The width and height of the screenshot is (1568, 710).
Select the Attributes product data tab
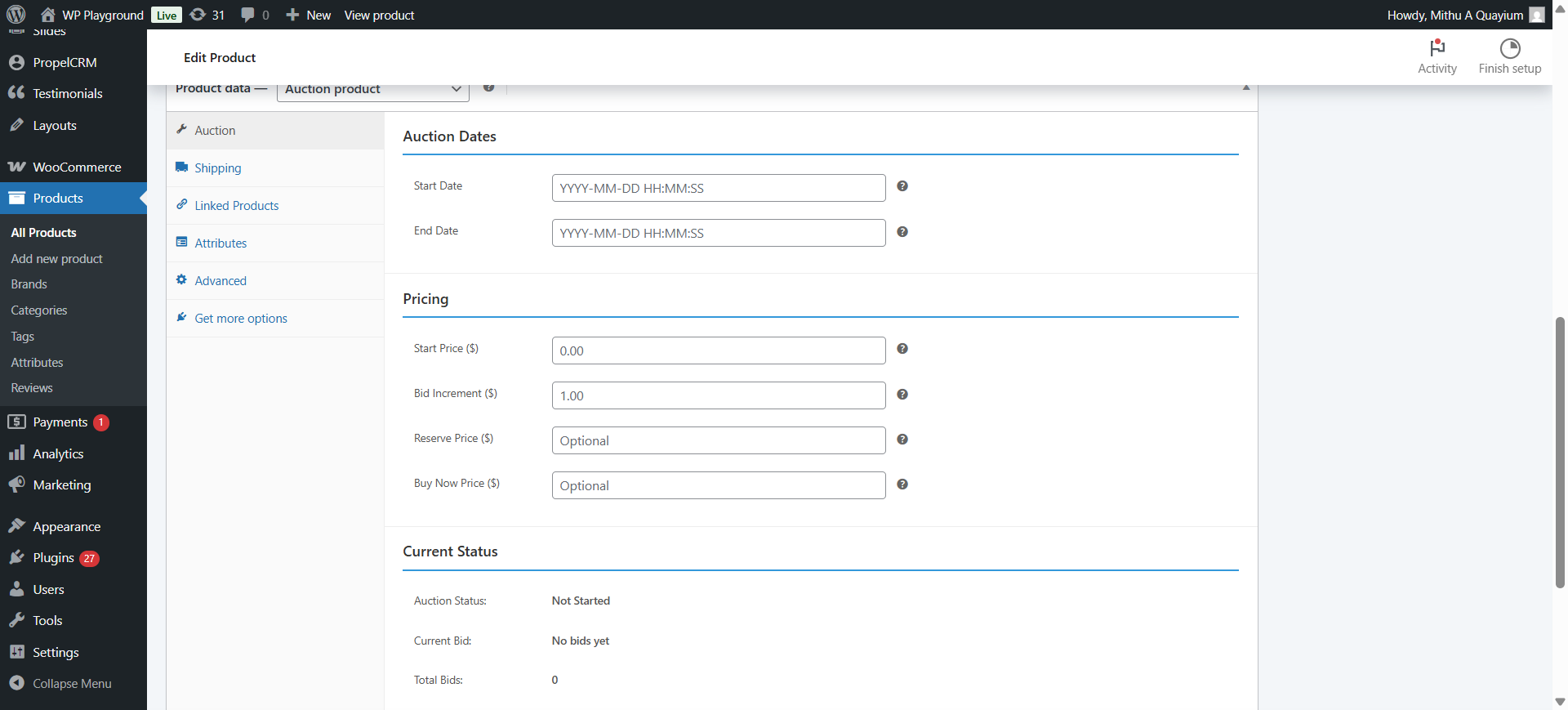point(220,243)
